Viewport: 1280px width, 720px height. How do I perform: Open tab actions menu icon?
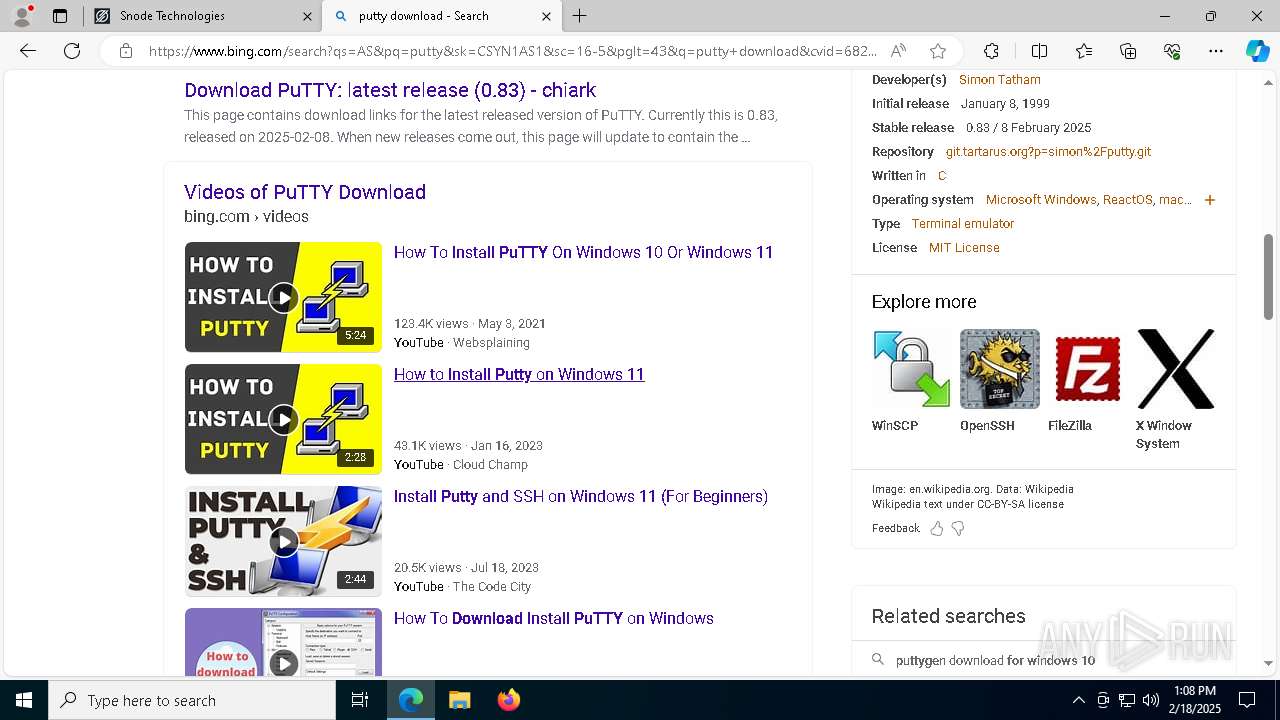tap(60, 16)
